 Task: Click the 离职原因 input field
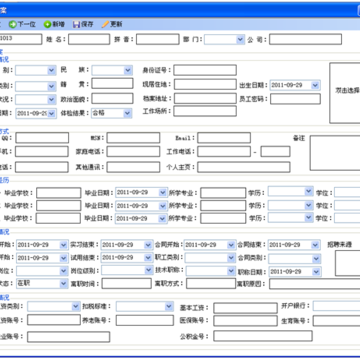315,284
